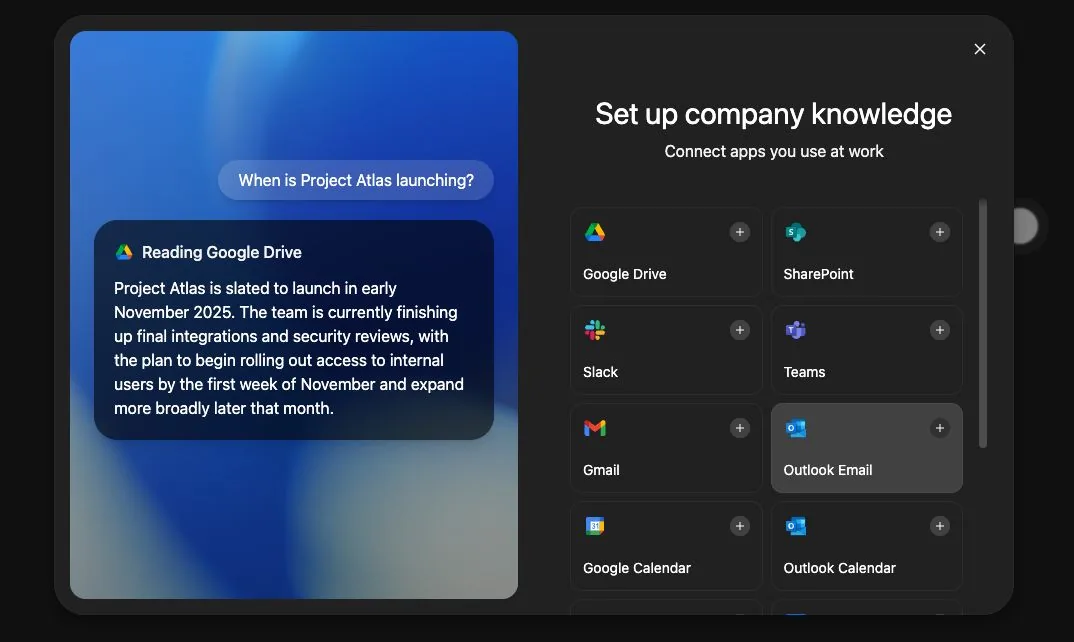Image resolution: width=1074 pixels, height=642 pixels.
Task: Click the SharePoint logo icon
Action: point(795,232)
